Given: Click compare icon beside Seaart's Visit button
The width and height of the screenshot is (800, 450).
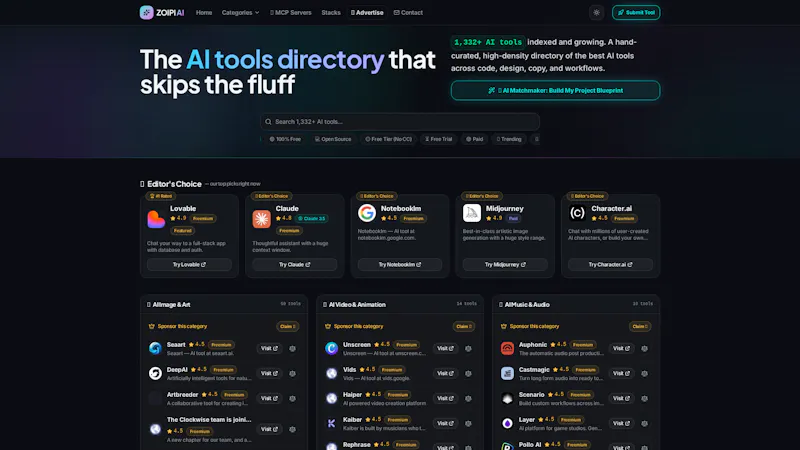Looking at the screenshot, I should pos(292,348).
